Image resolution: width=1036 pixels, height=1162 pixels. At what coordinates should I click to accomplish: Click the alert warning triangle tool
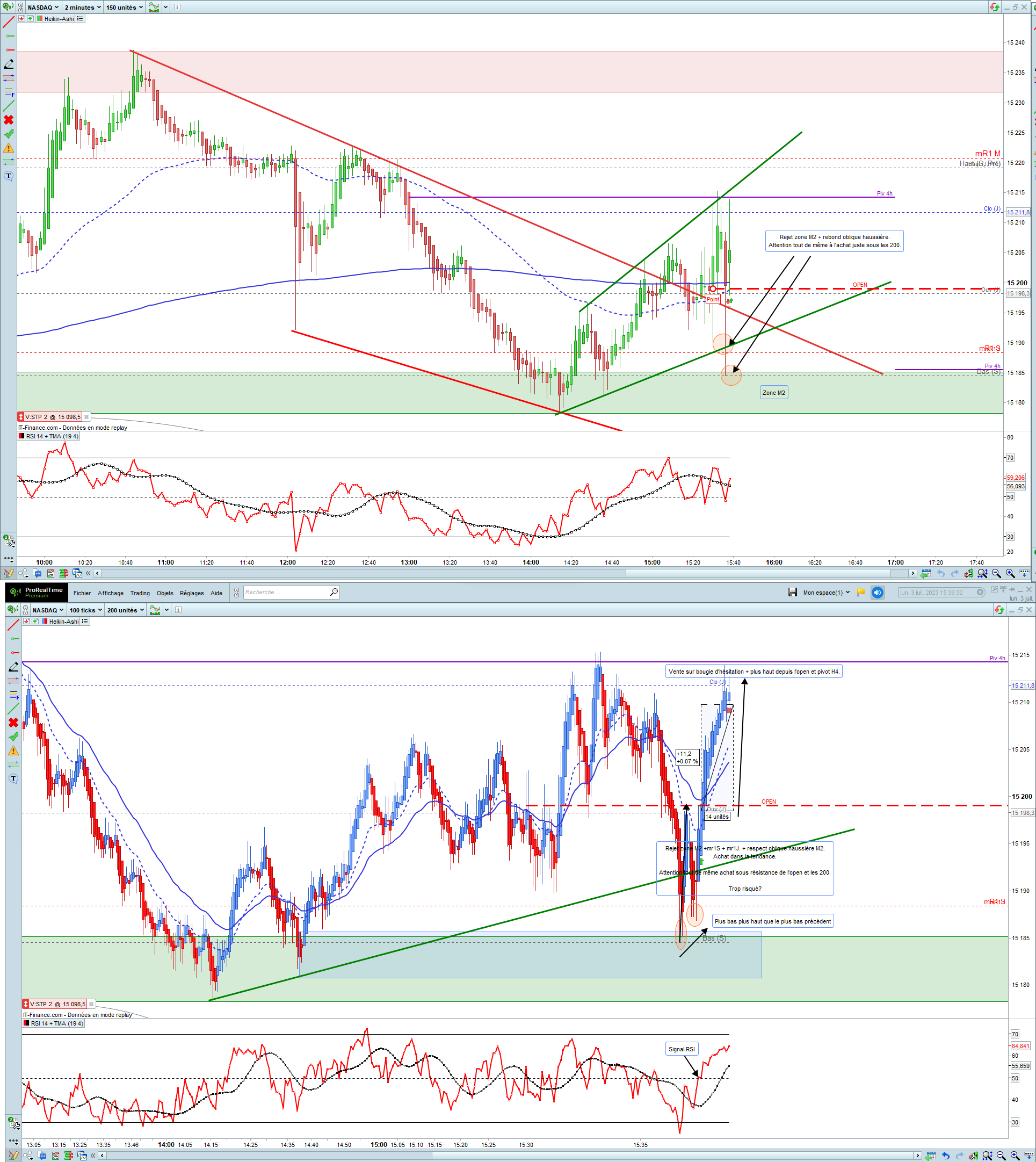coord(9,148)
